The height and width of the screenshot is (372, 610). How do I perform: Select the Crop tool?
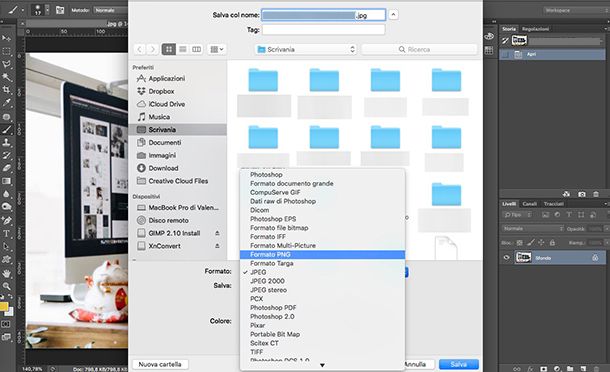pyautogui.click(x=6, y=90)
